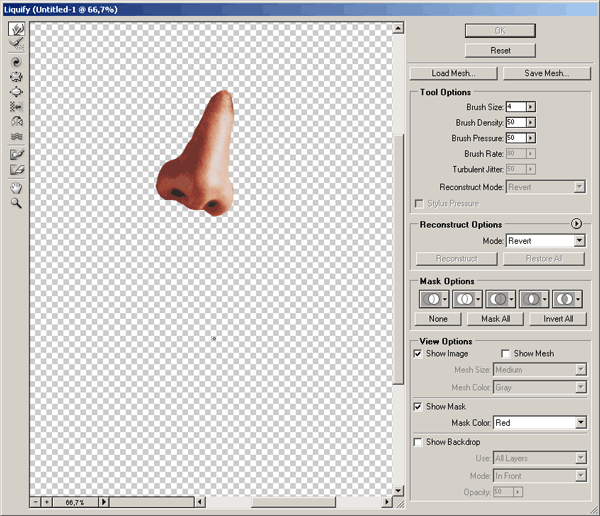Click the Brush Density input field
Viewport: 600px width, 516px height.
(515, 122)
